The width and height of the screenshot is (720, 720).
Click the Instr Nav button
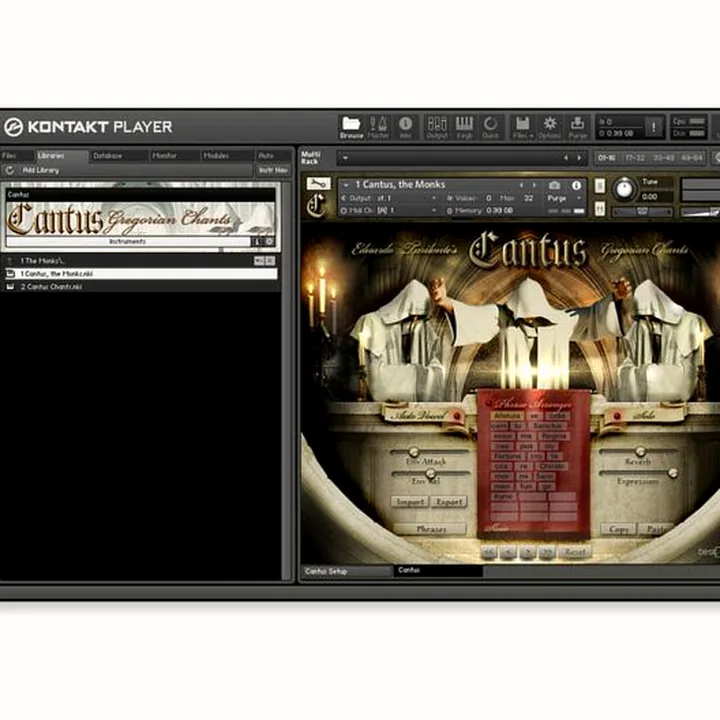point(273,170)
